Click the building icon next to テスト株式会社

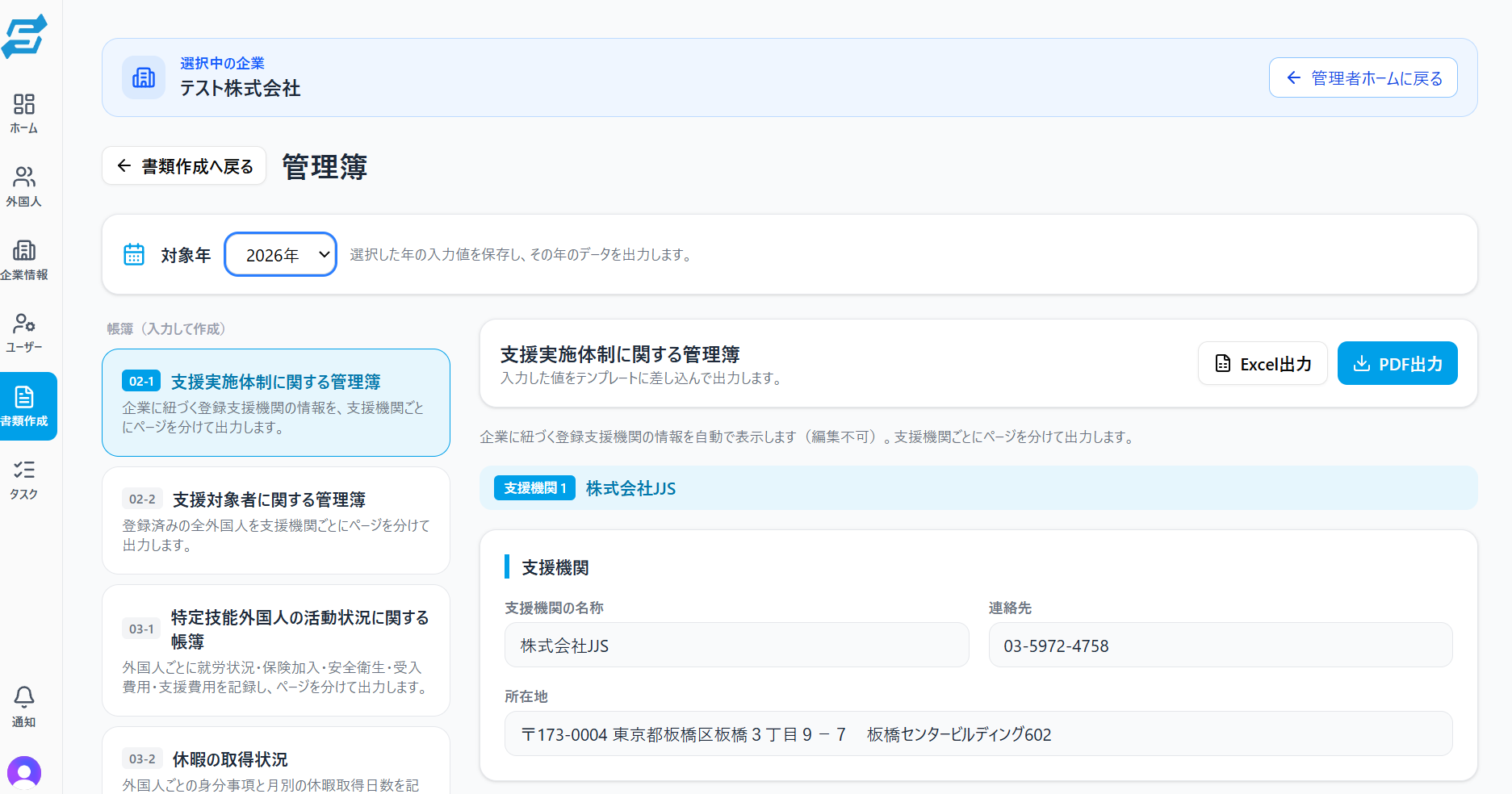point(144,77)
